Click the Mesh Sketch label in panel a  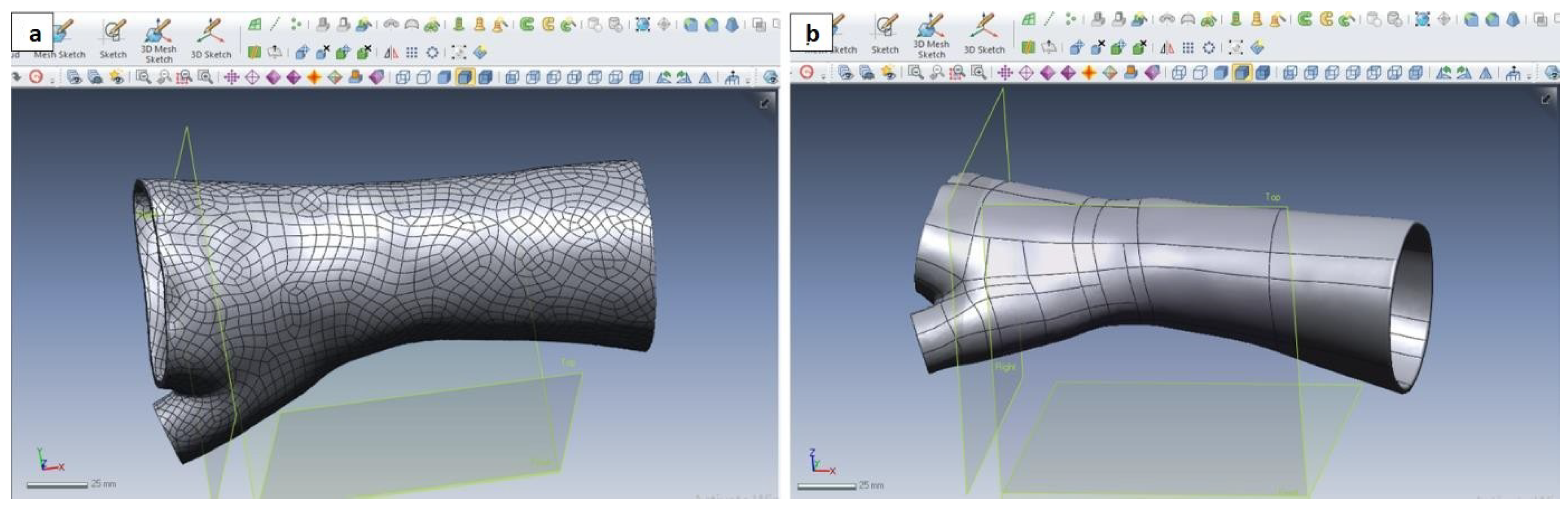point(60,54)
